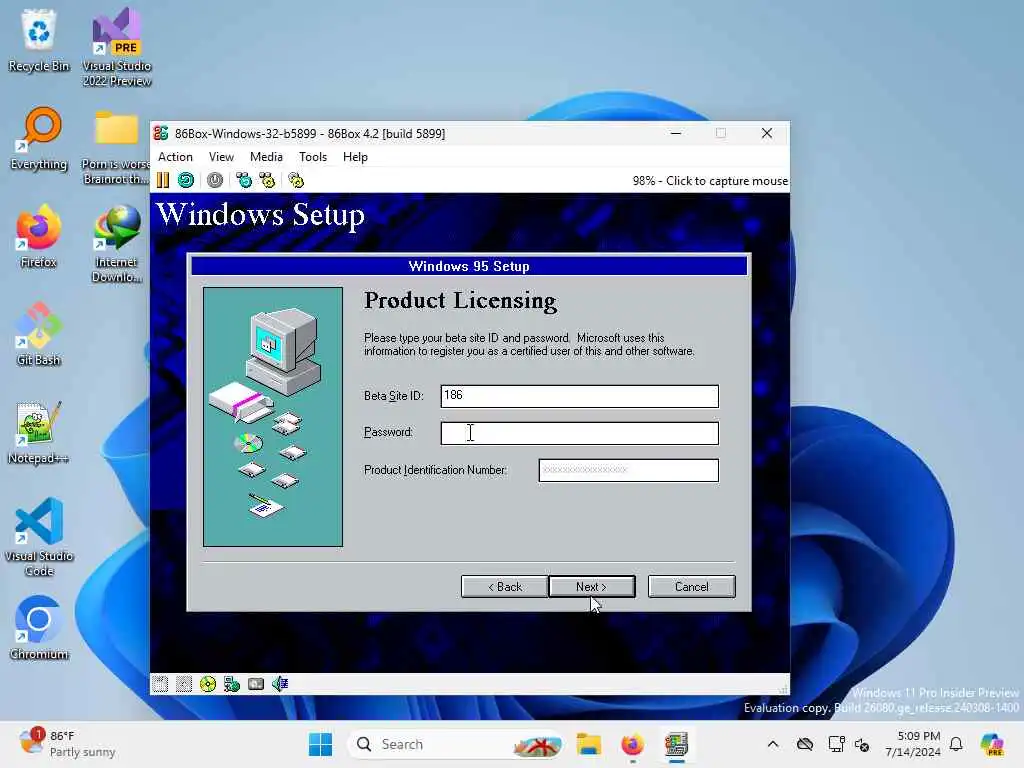Click first floppy drive status bar icon
This screenshot has height=768, width=1024.
click(x=160, y=684)
